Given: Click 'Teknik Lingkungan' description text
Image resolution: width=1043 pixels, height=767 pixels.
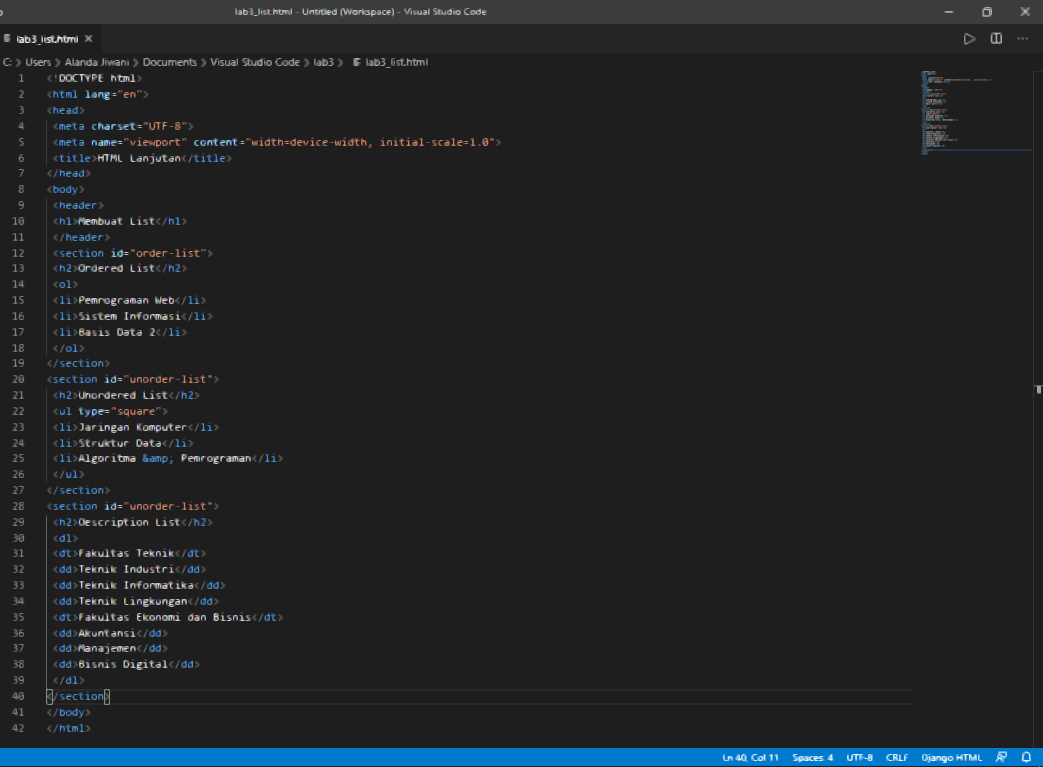Looking at the screenshot, I should 132,601.
